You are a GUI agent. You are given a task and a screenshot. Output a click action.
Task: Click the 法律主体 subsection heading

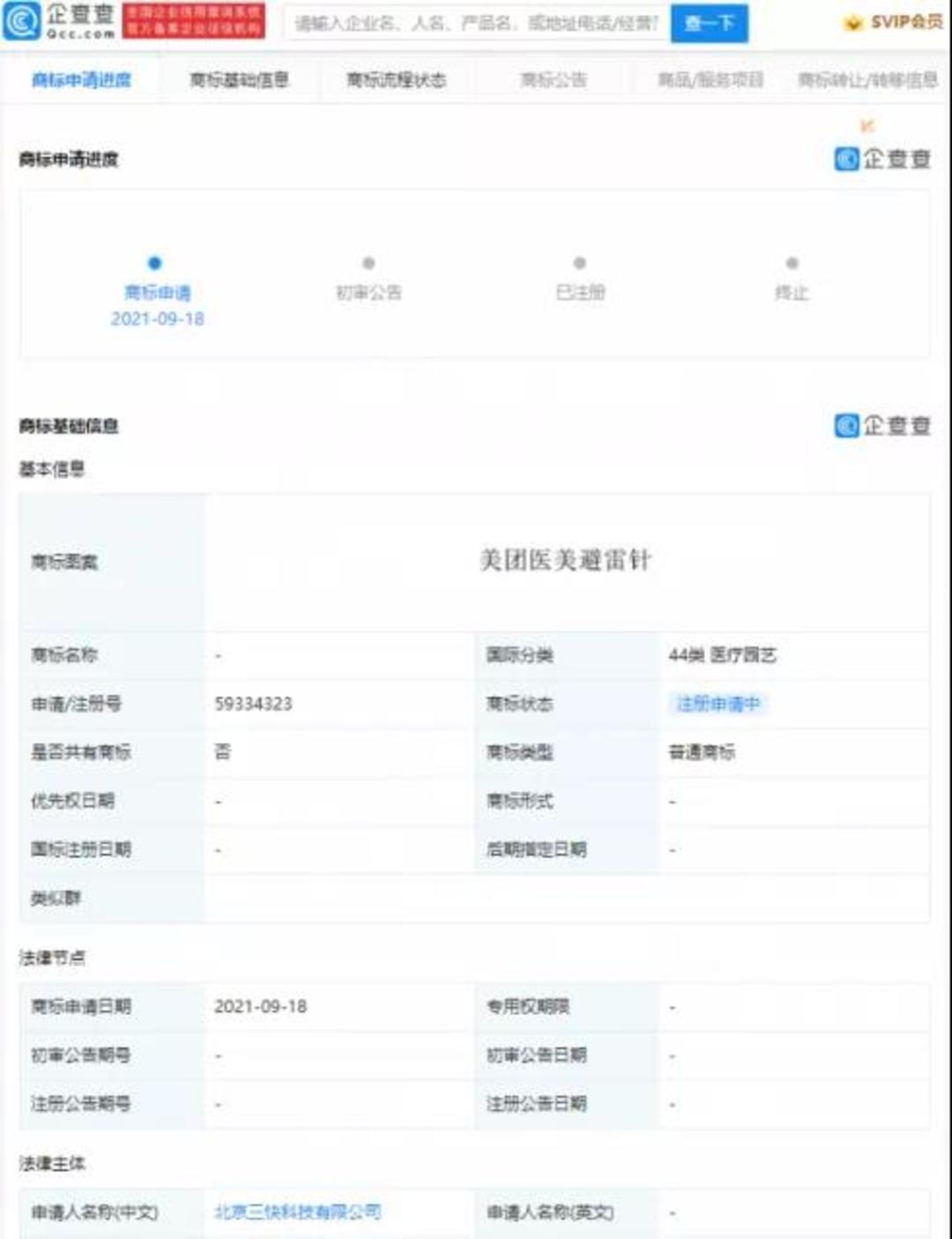pos(52,1163)
